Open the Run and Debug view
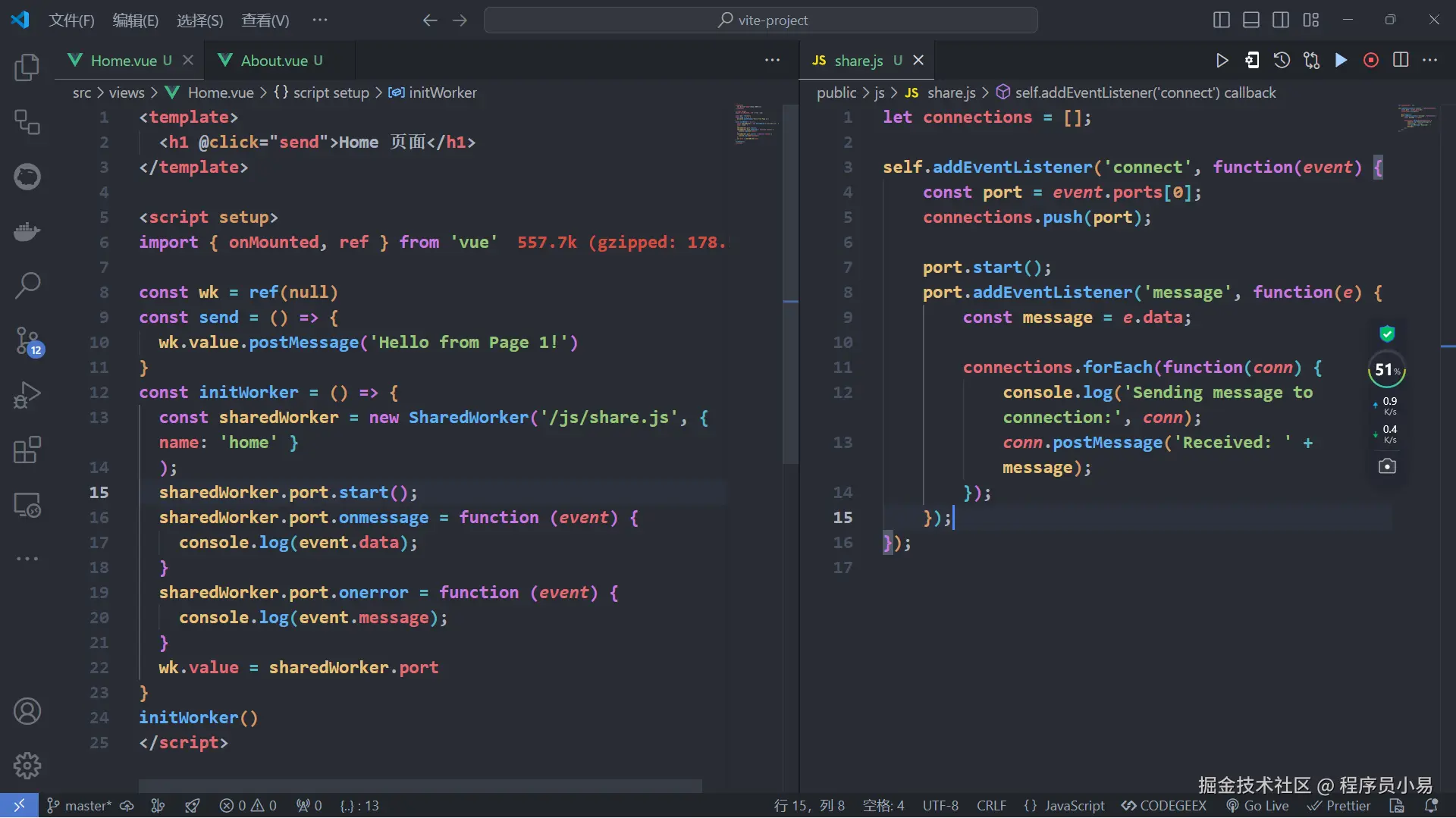The height and width of the screenshot is (818, 1456). tap(27, 395)
